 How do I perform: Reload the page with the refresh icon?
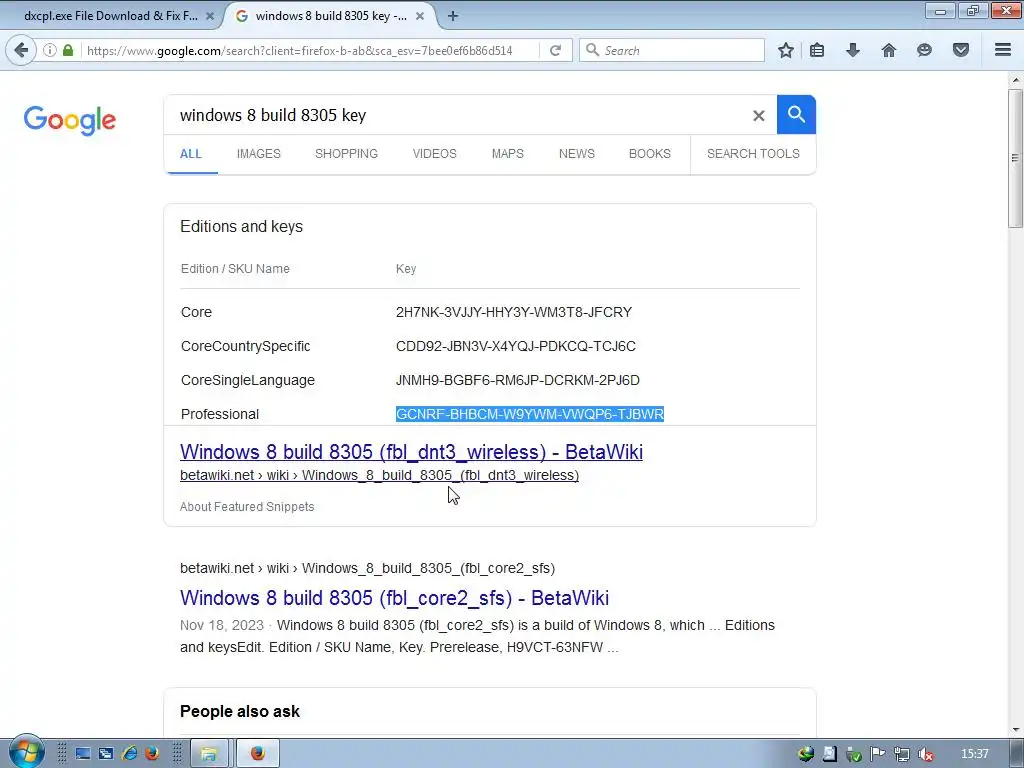(x=555, y=50)
